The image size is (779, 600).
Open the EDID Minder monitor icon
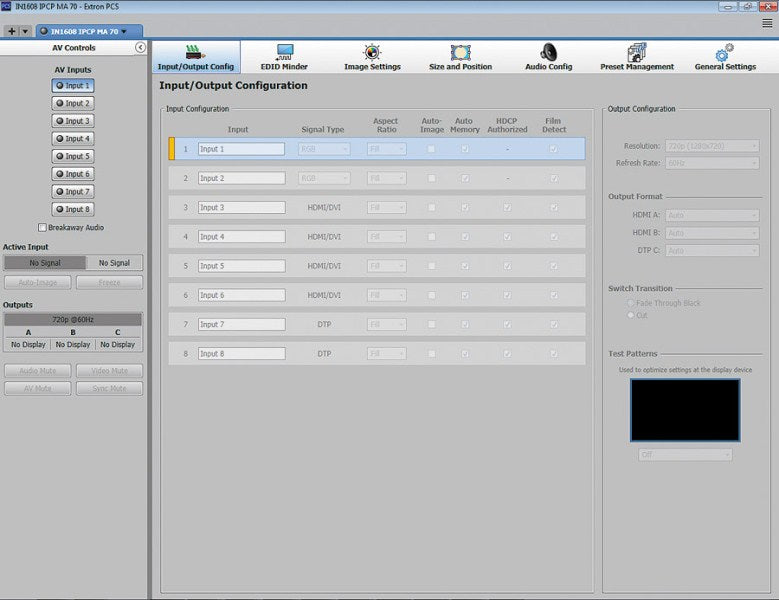(284, 52)
